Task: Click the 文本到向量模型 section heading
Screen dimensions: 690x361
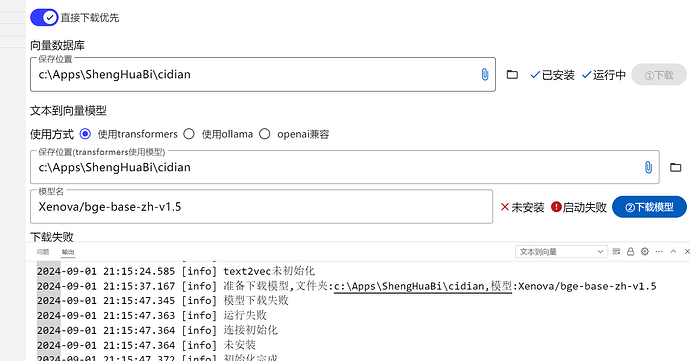Action: 68,111
